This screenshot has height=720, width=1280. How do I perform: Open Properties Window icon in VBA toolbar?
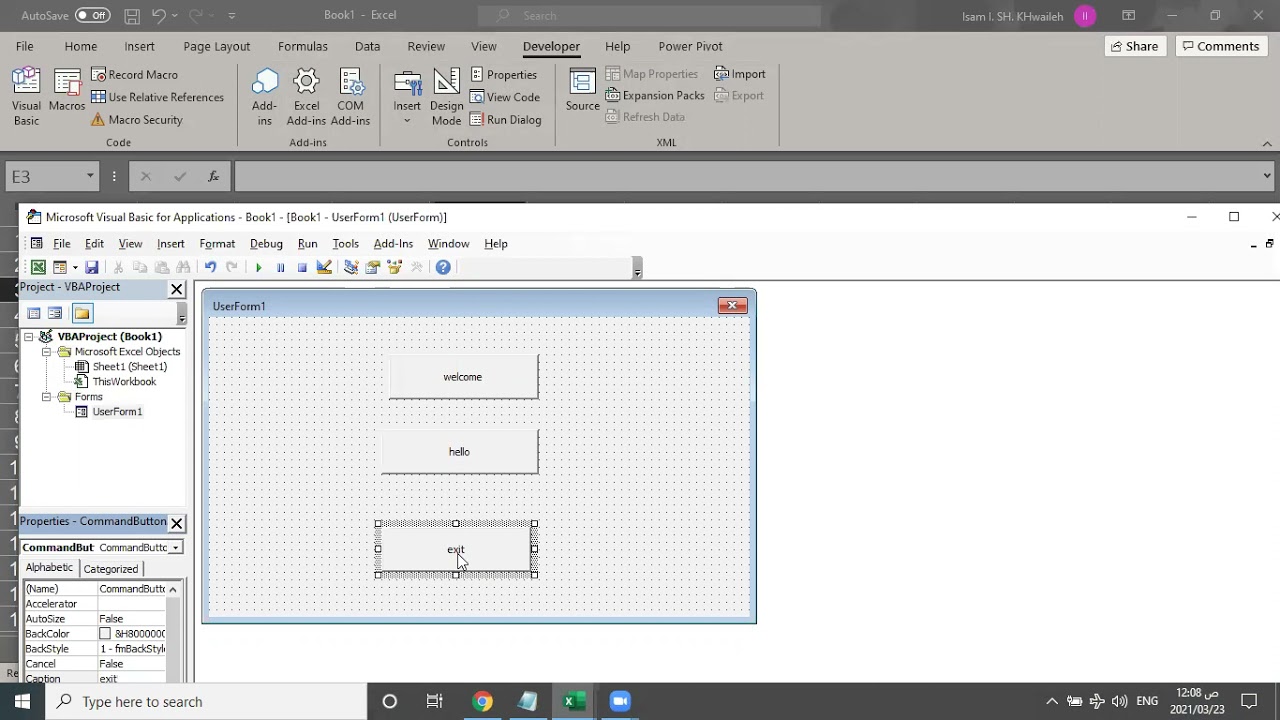pos(373,267)
